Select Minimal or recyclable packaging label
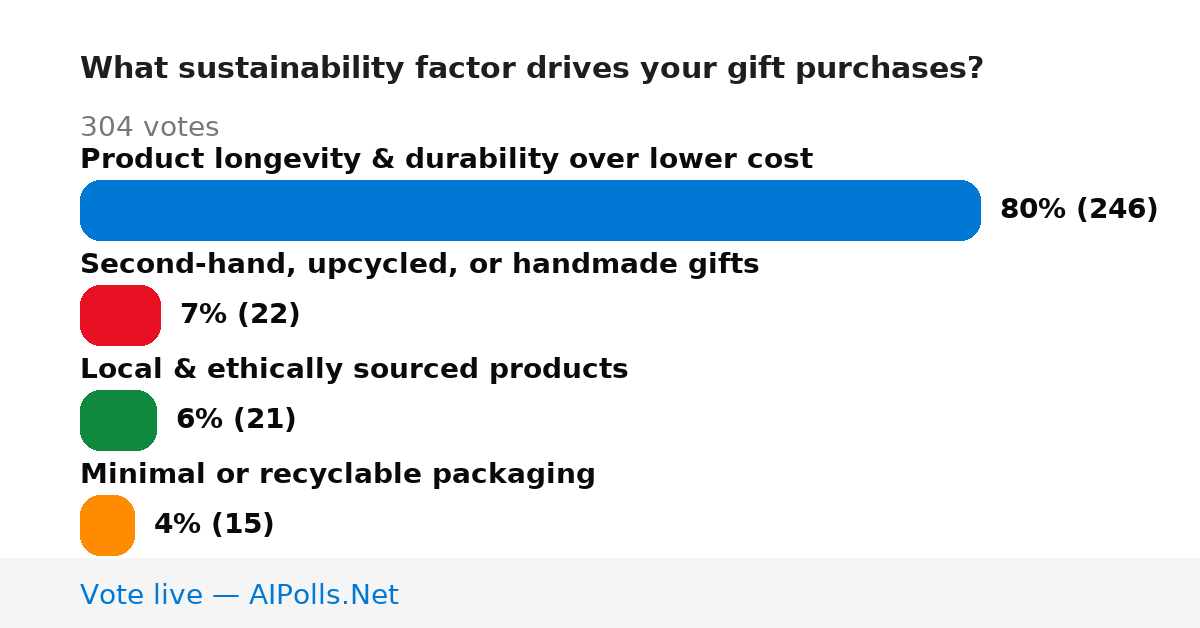Image resolution: width=1200 pixels, height=628 pixels. pos(337,474)
